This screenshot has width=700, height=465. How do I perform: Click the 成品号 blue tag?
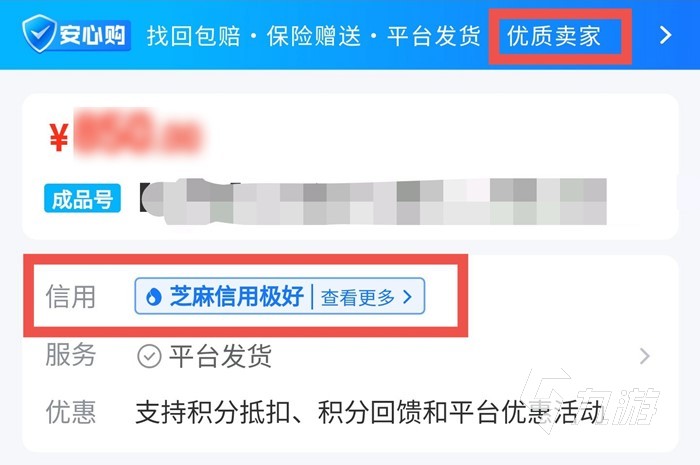pos(82,199)
